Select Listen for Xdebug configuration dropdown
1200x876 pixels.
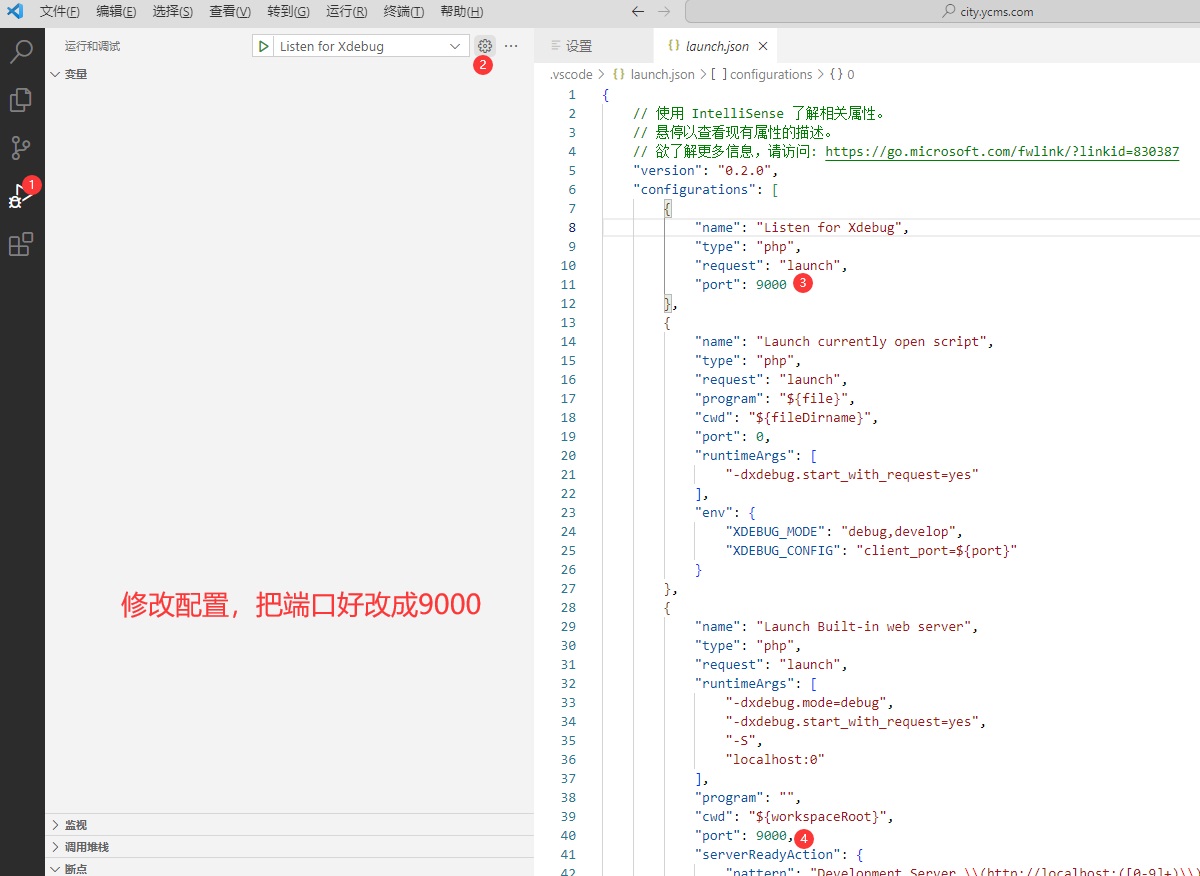(x=370, y=46)
